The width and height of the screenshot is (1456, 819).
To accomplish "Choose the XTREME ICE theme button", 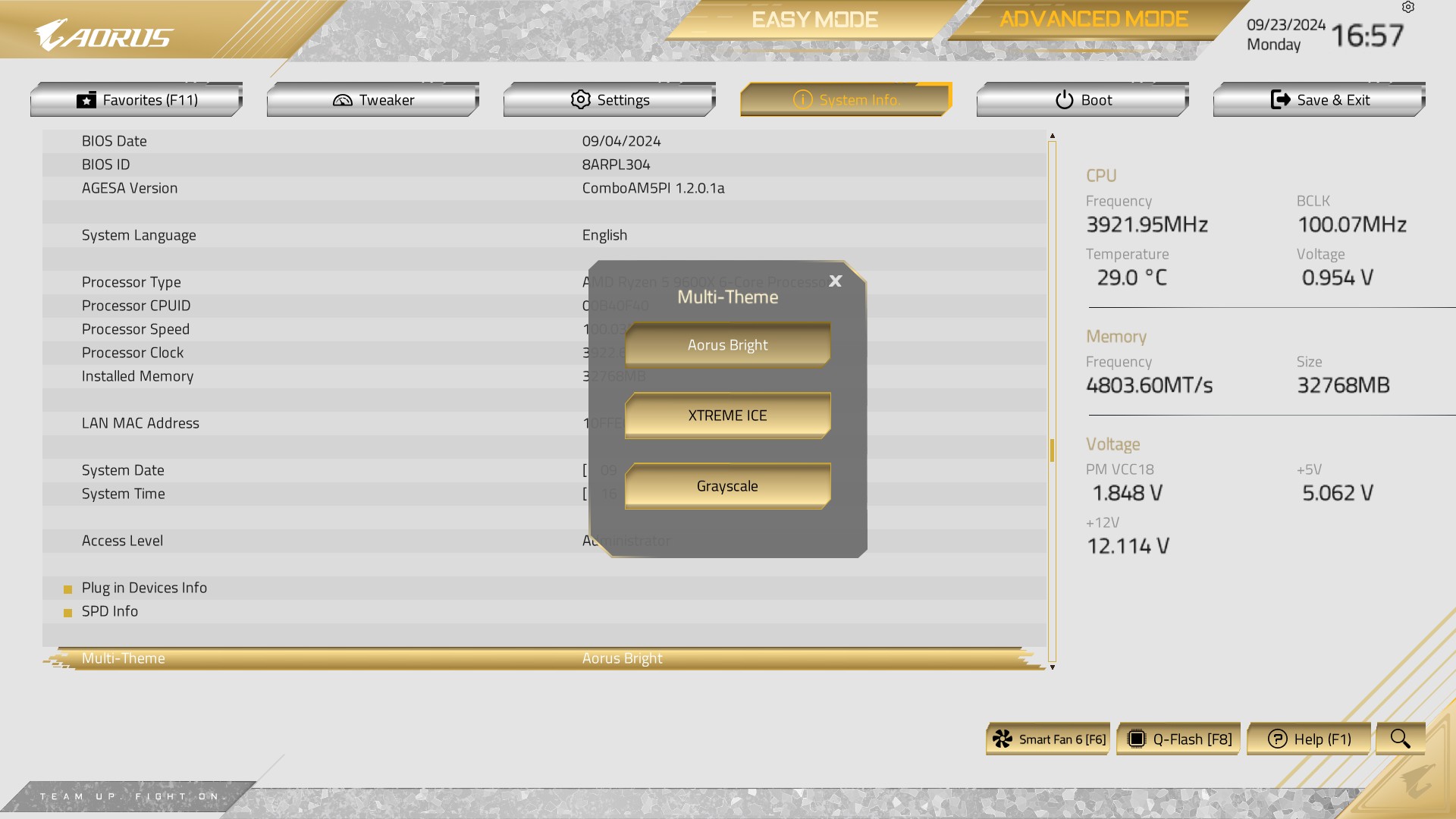I will (727, 416).
